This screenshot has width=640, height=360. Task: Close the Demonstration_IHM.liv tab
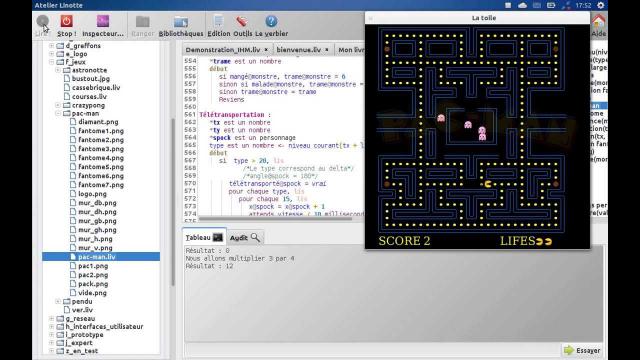point(266,49)
